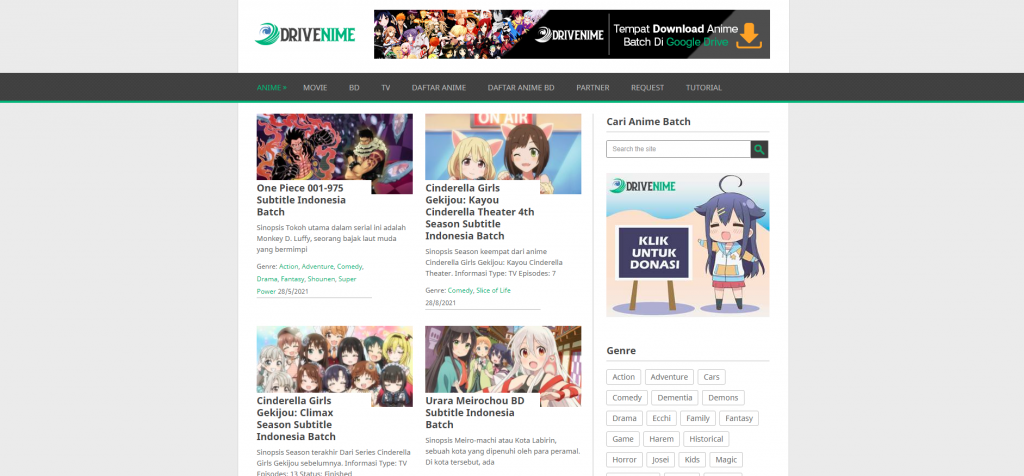Open the TUTORIAL page
1024x476 pixels.
coord(704,87)
